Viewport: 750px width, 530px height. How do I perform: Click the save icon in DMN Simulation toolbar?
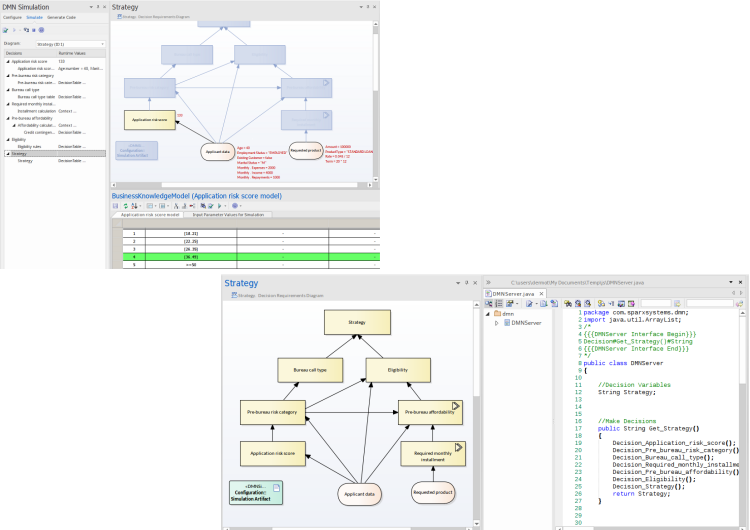(x=6, y=31)
